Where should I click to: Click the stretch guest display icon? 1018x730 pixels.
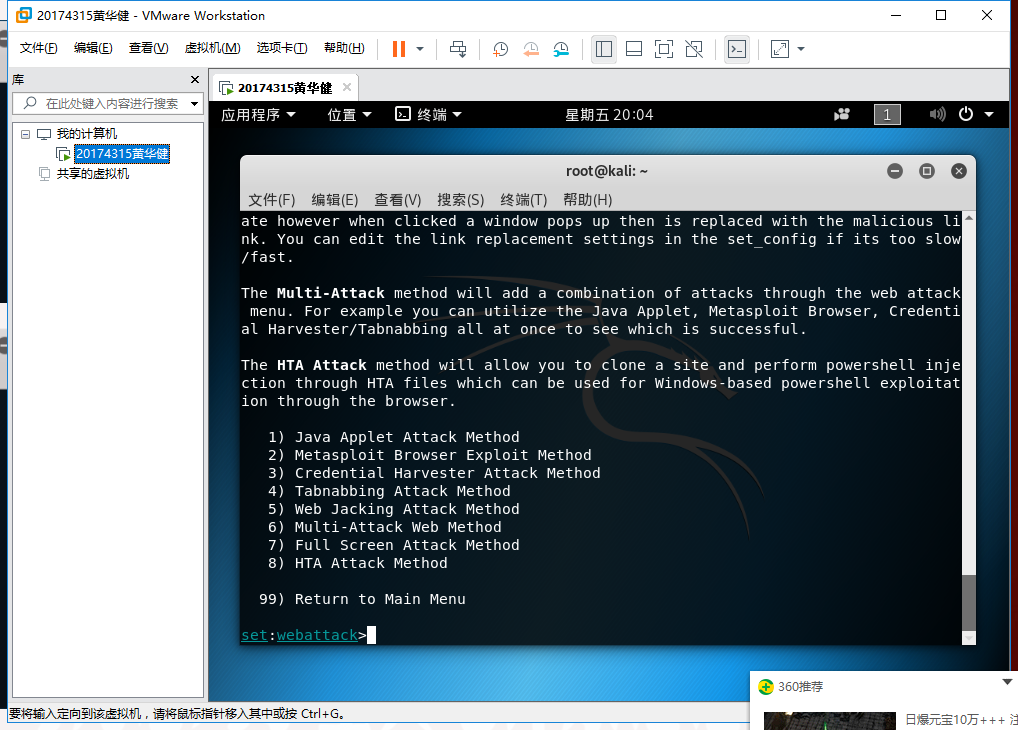tap(779, 49)
